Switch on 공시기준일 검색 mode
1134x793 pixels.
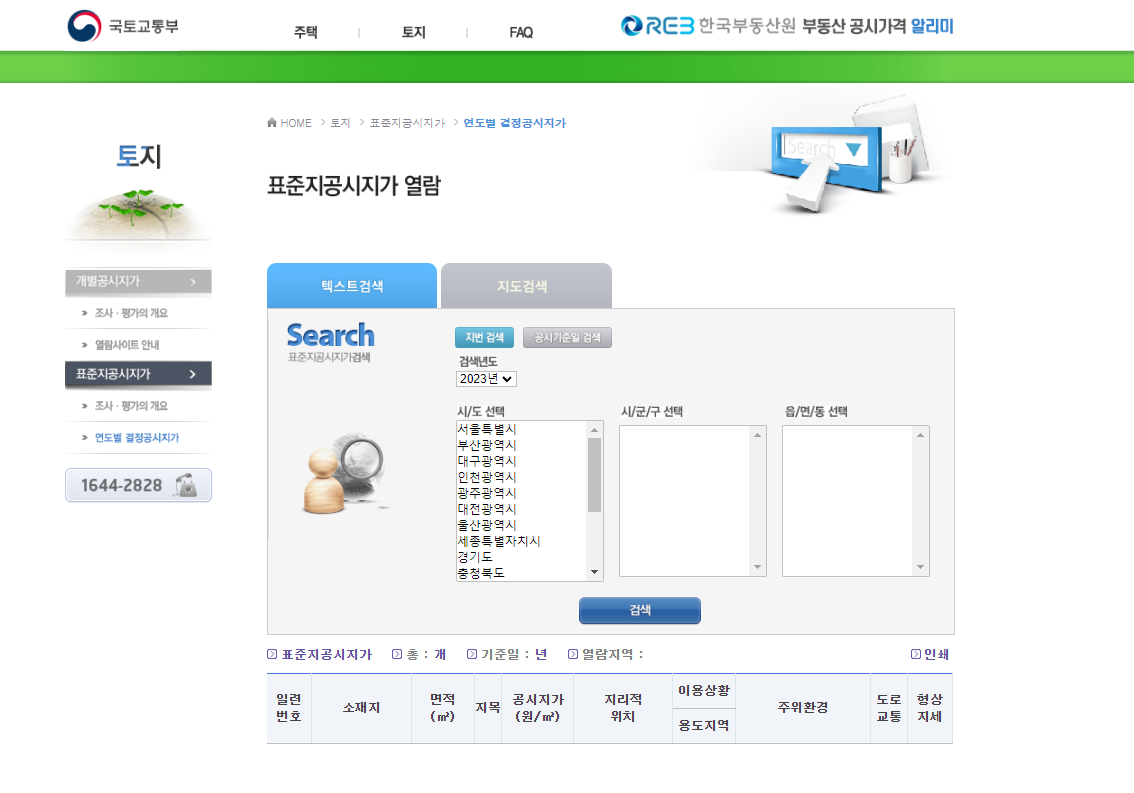[567, 337]
